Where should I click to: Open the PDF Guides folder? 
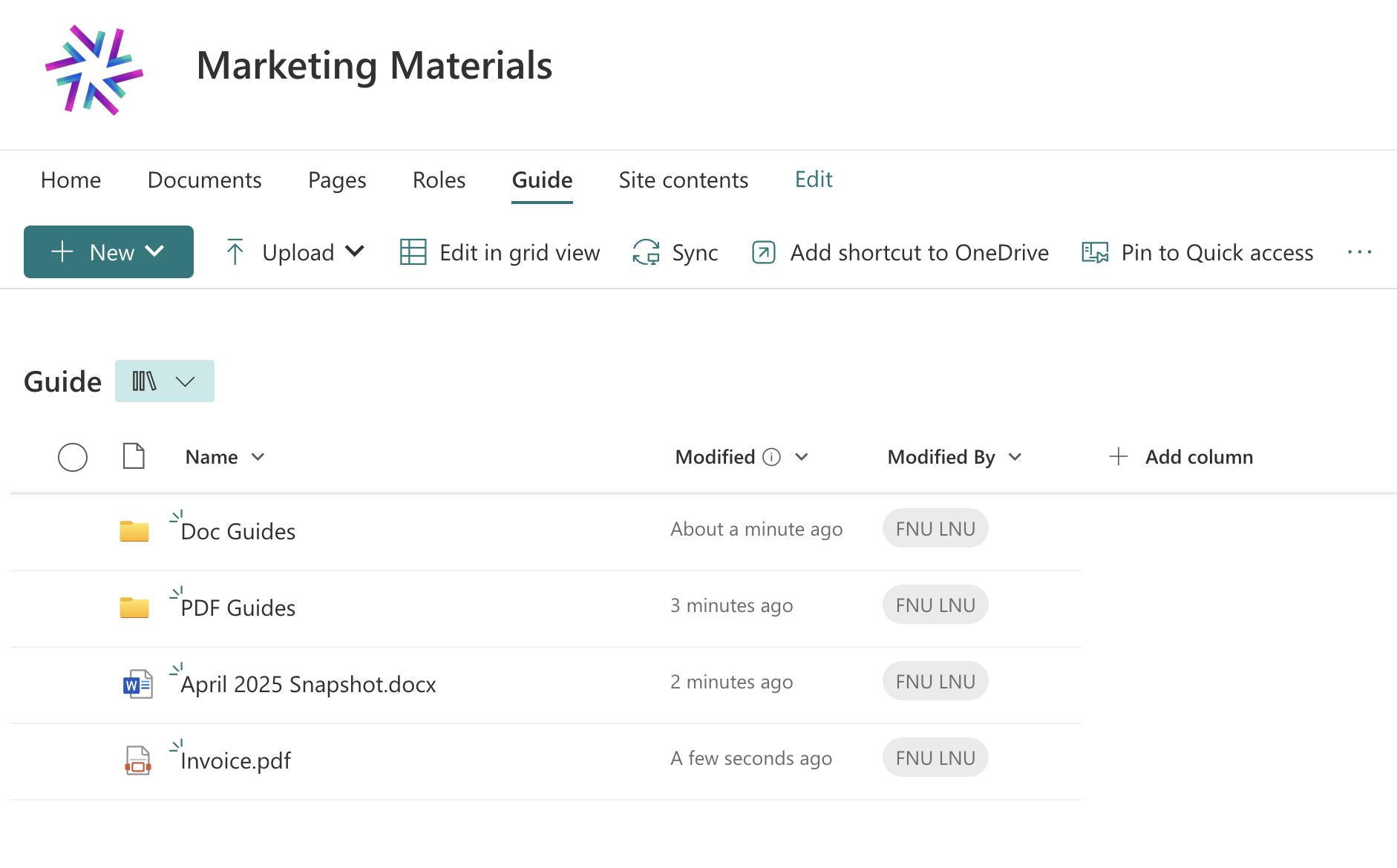238,608
